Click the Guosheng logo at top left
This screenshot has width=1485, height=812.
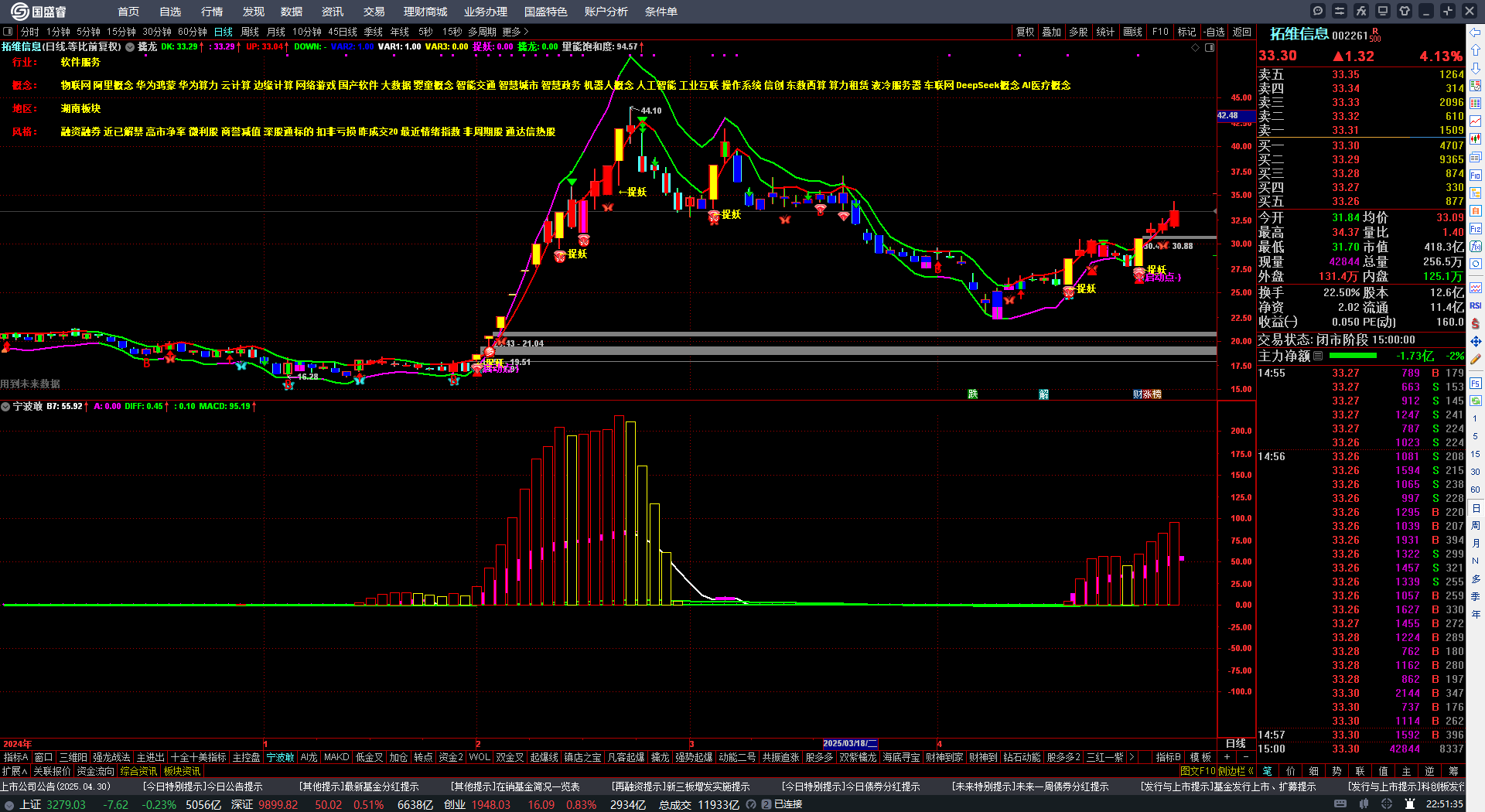[39, 12]
